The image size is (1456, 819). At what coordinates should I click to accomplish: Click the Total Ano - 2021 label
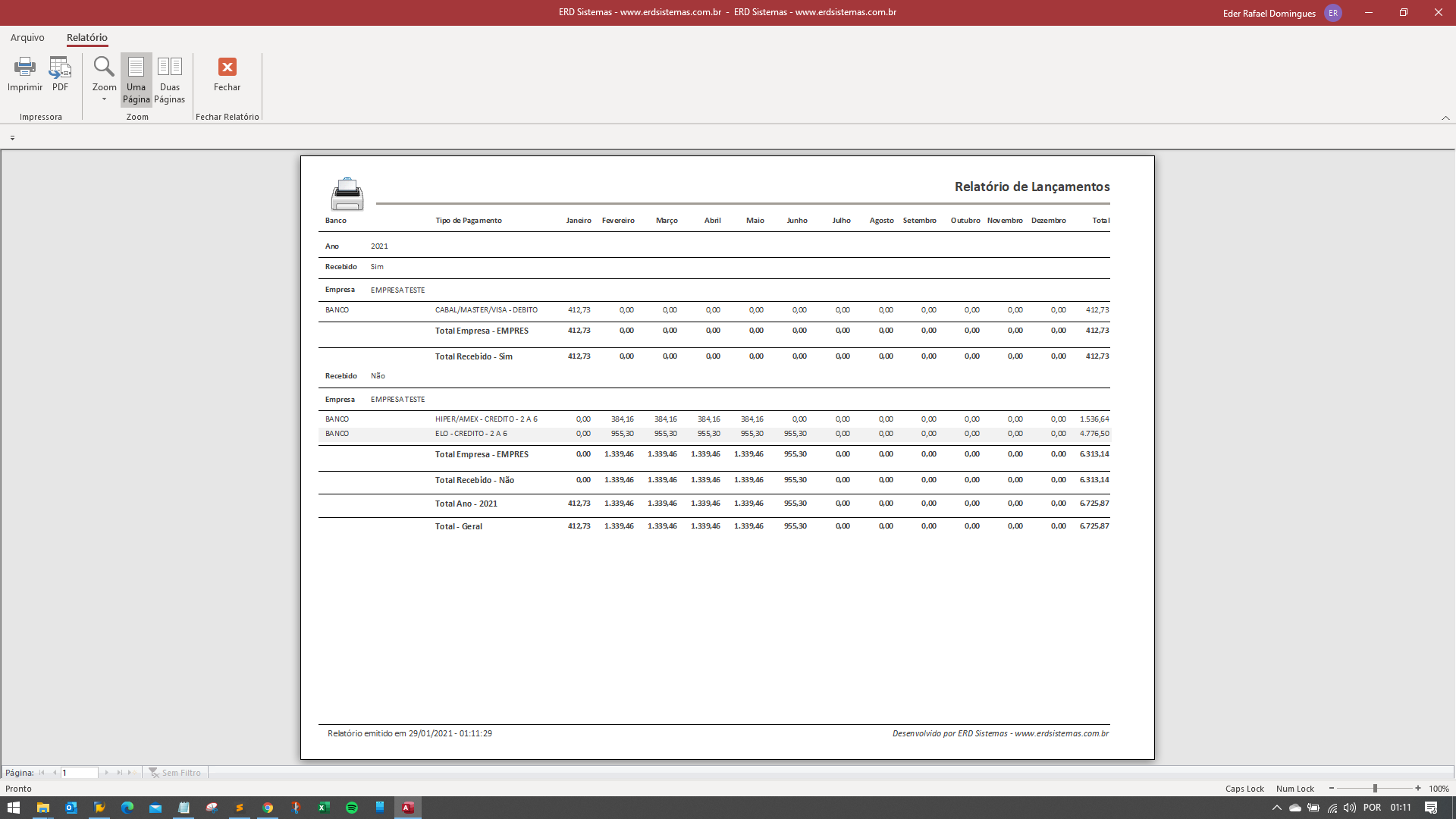click(x=466, y=504)
